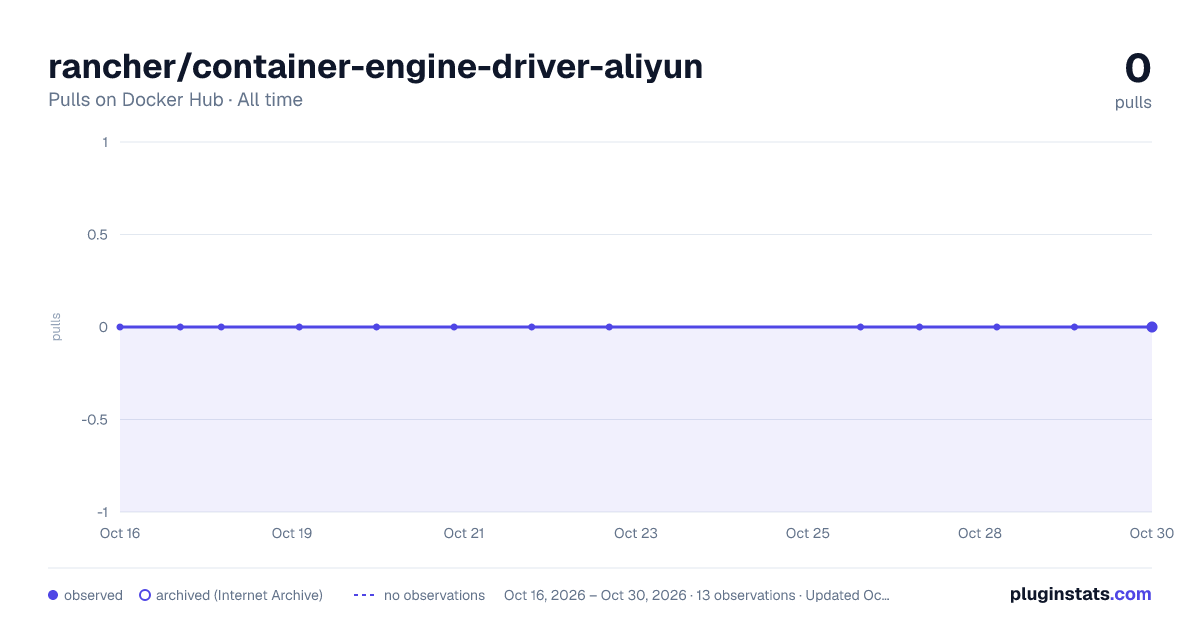Click the Oct 30 x-axis label
Image resolution: width=1200 pixels, height=630 pixels.
click(1152, 533)
